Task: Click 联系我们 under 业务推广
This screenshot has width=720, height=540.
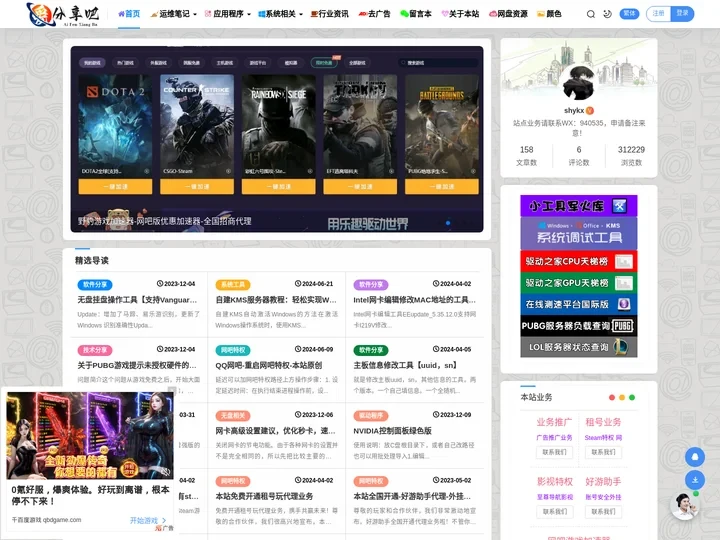Action: click(554, 452)
